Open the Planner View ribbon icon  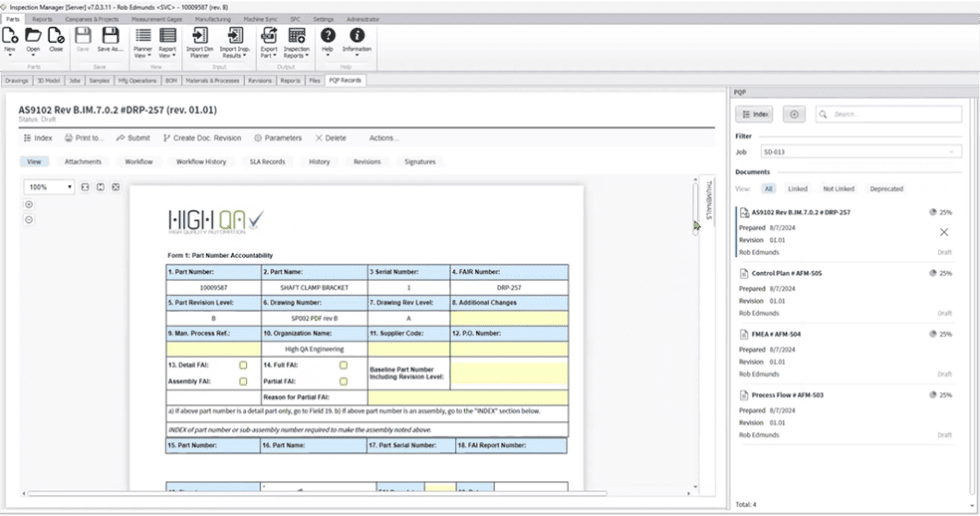pyautogui.click(x=143, y=37)
